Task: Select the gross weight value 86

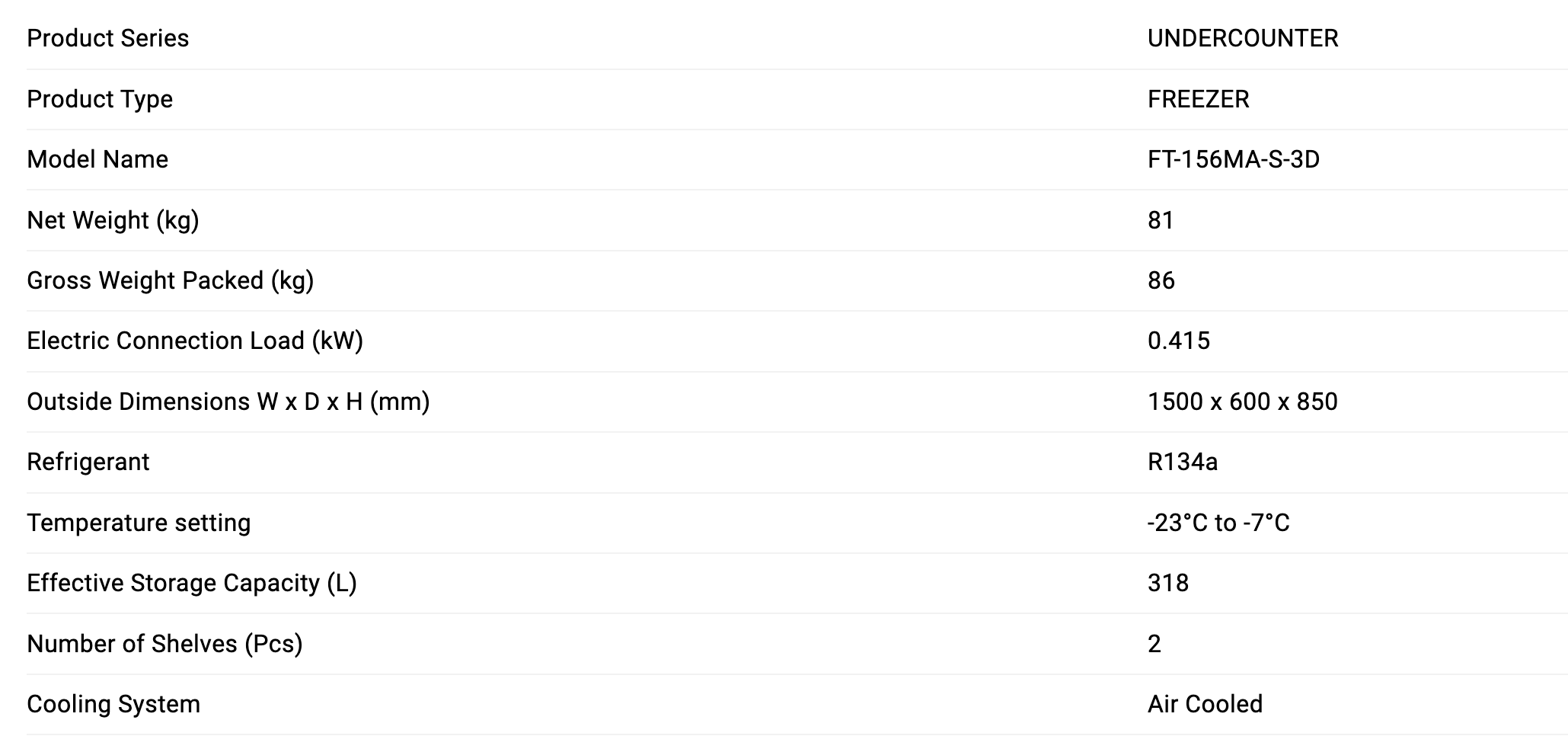Action: pos(1161,280)
